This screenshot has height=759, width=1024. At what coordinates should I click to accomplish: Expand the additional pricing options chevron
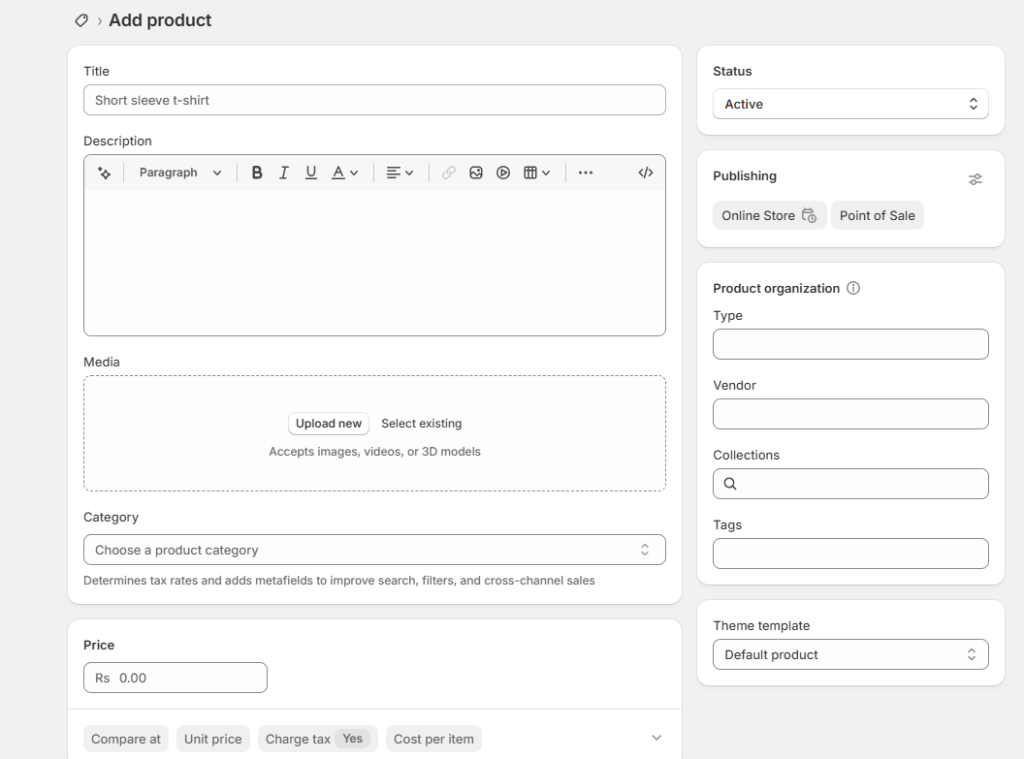(656, 738)
